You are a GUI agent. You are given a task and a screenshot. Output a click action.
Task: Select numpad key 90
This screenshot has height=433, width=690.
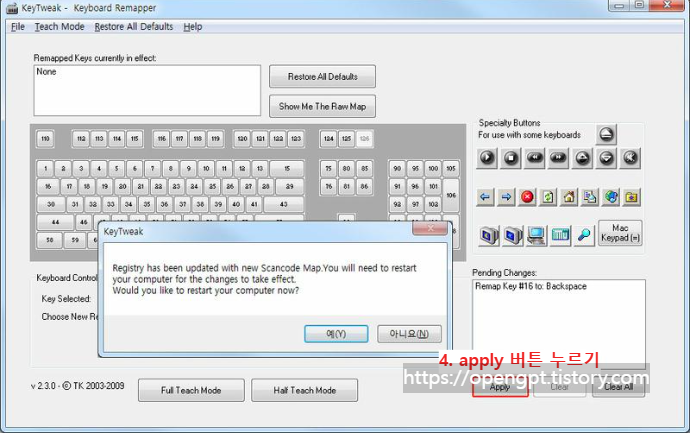[397, 169]
